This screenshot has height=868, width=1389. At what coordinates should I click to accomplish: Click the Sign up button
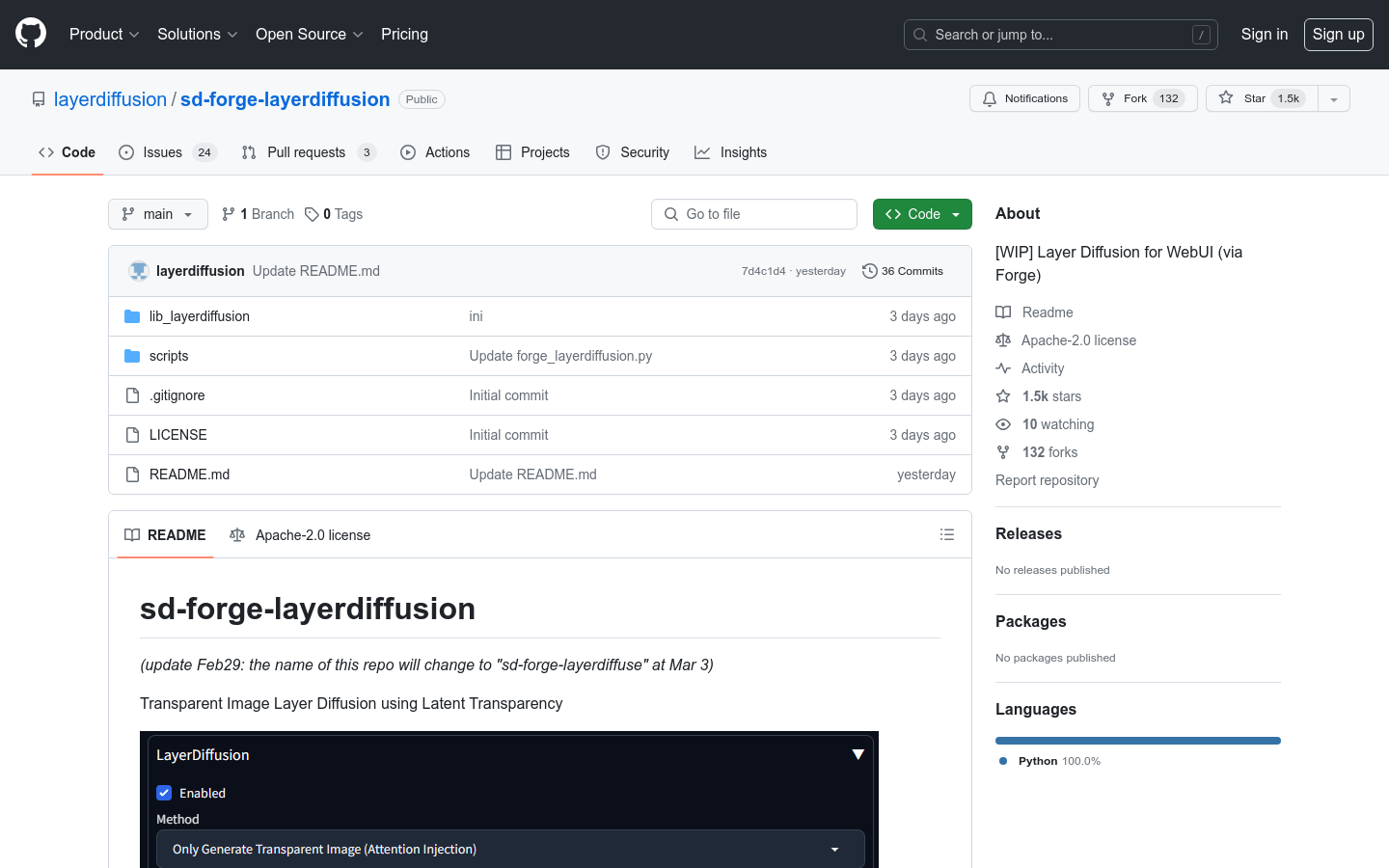pyautogui.click(x=1338, y=34)
